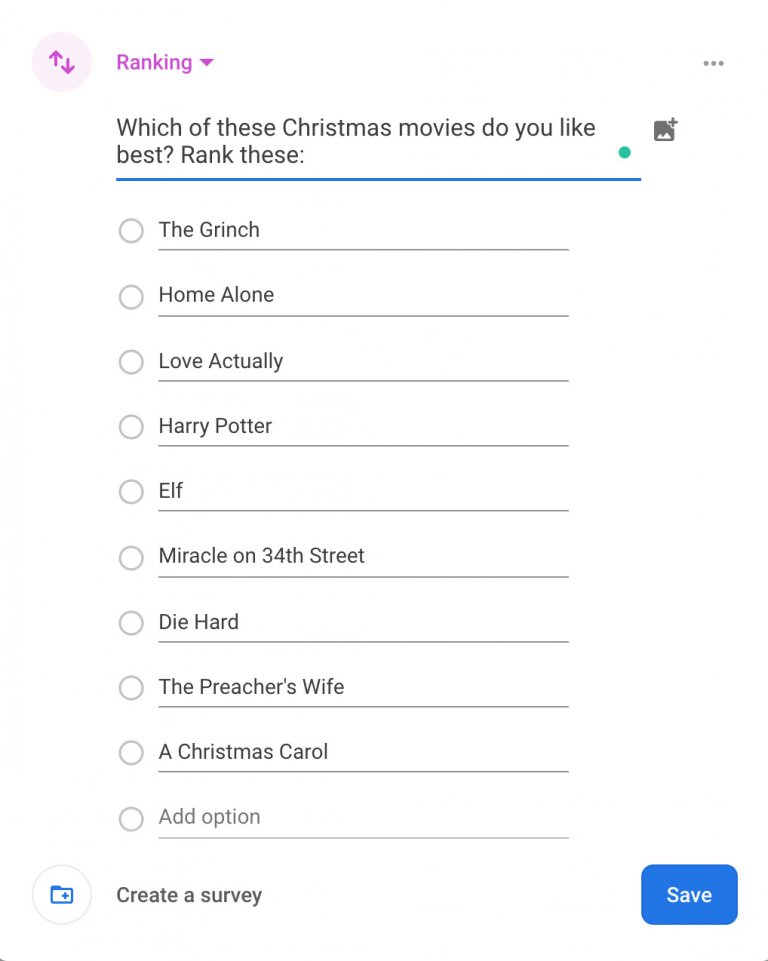Open the three-dot options menu
Screen dimensions: 768x961
[x=714, y=63]
